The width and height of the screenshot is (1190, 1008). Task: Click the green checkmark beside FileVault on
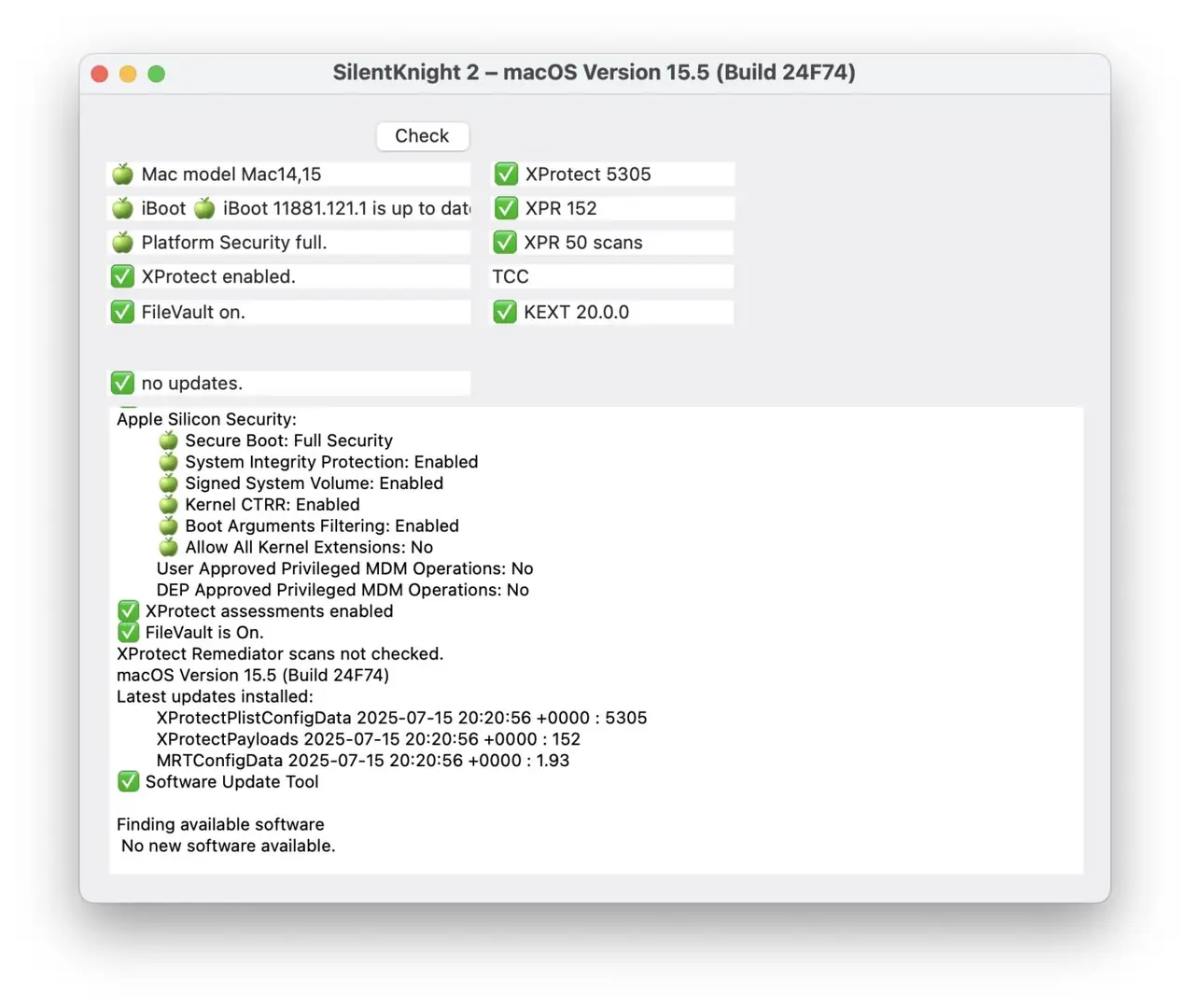(122, 312)
